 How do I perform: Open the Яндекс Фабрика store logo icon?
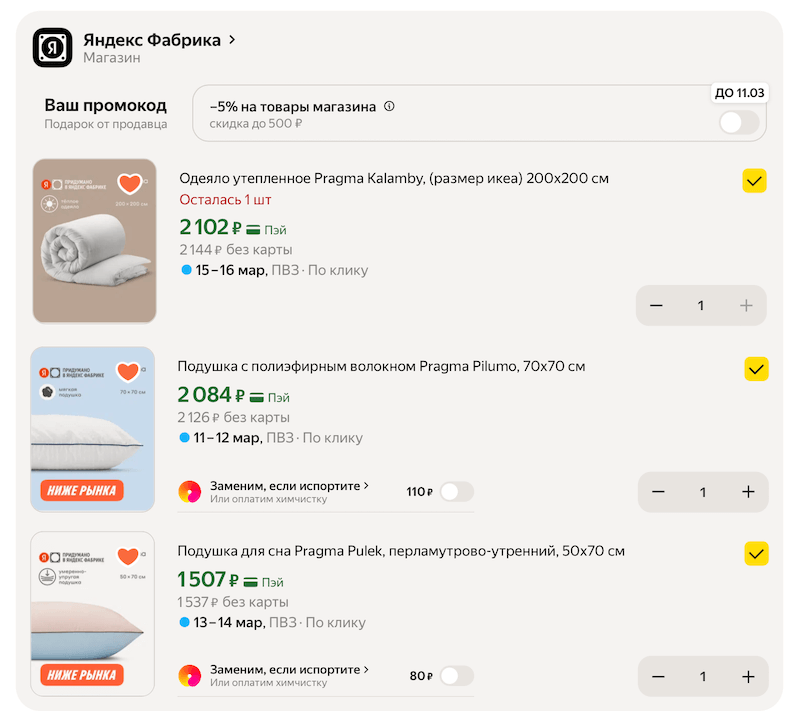coord(53,47)
